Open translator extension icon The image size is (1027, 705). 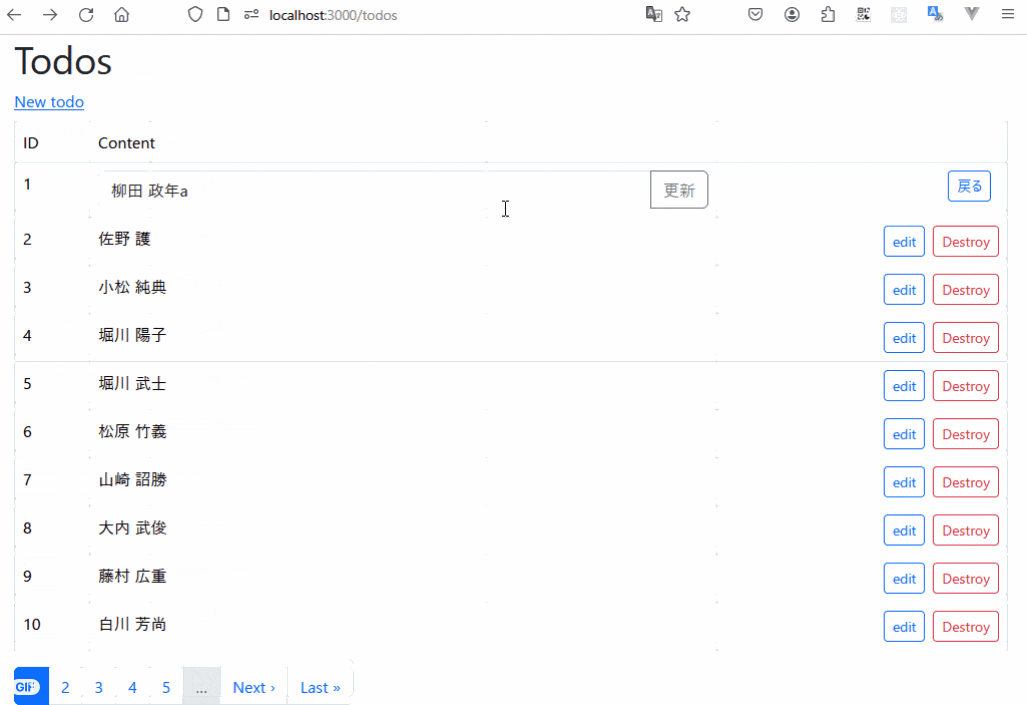(x=935, y=14)
